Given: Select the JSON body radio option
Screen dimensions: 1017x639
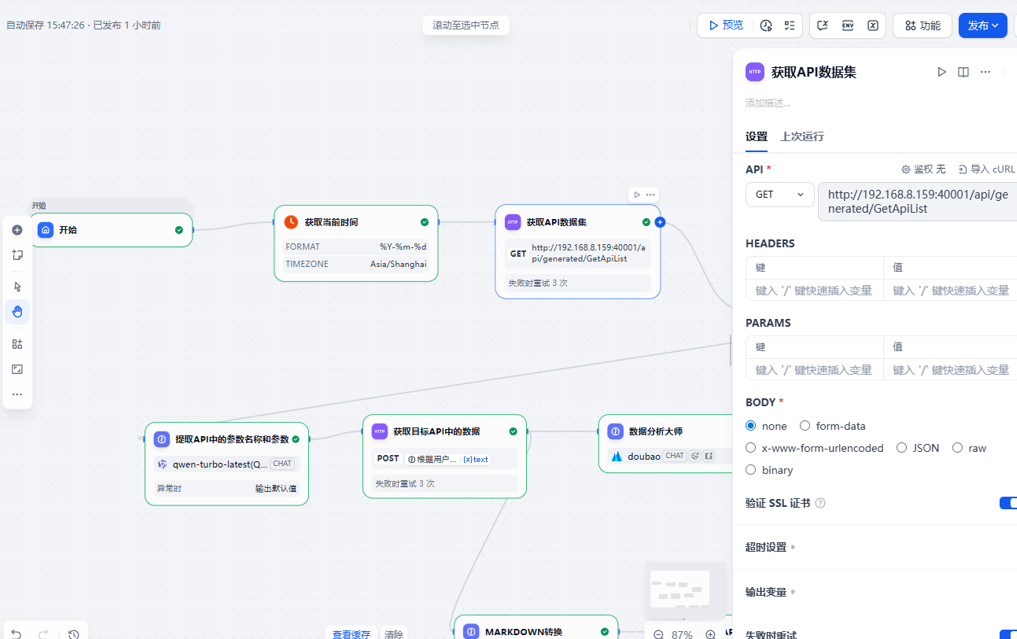Looking at the screenshot, I should [902, 448].
